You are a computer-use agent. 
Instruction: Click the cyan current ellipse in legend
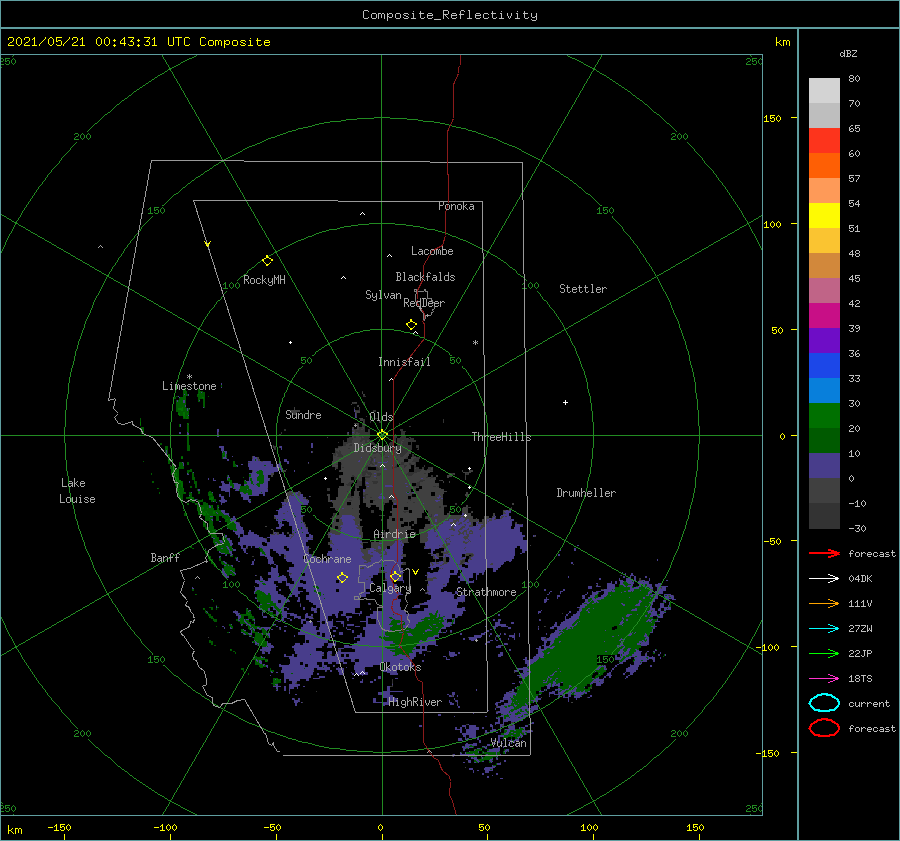824,703
